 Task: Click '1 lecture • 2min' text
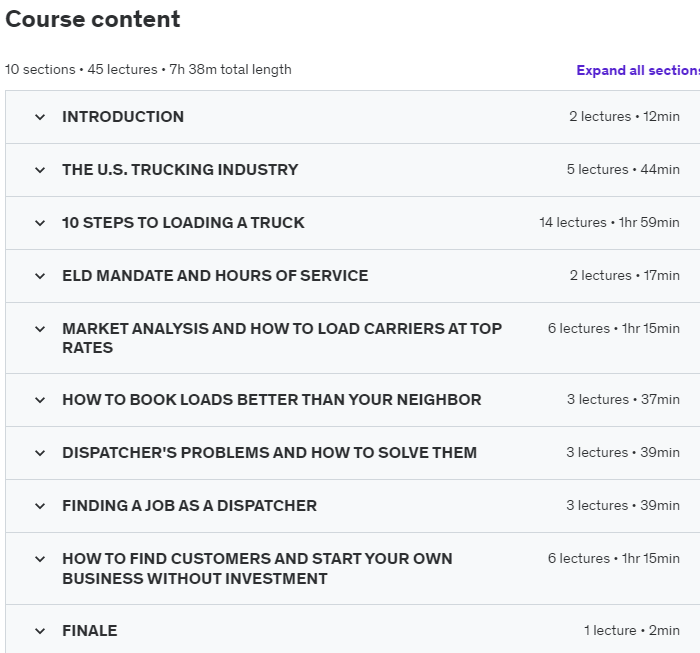tap(632, 630)
